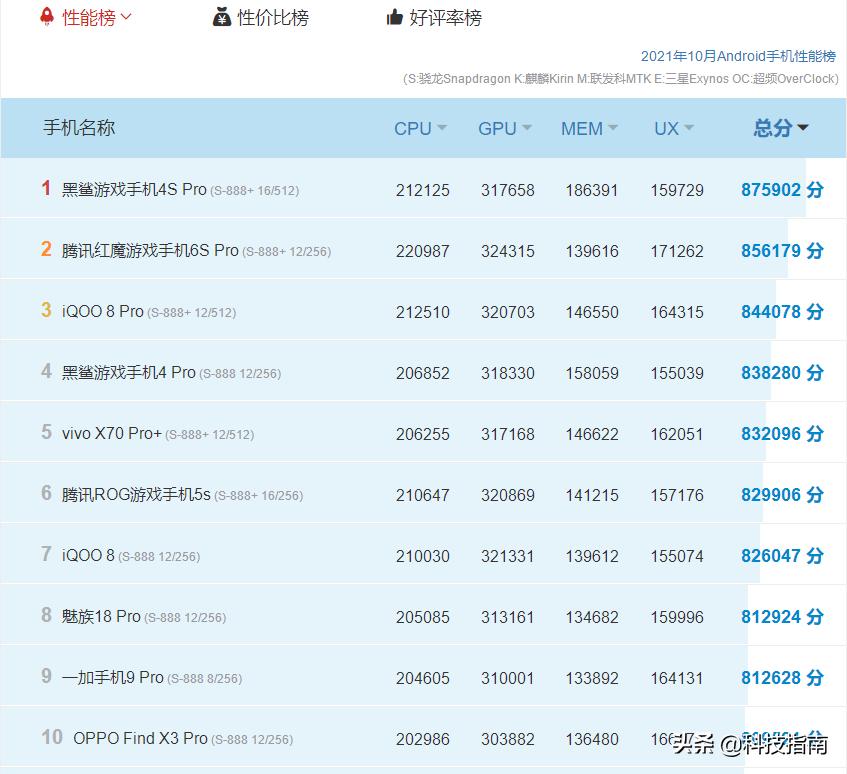Image resolution: width=847 pixels, height=774 pixels.
Task: Click the money bag icon beside 性价比榜
Action: 222,17
